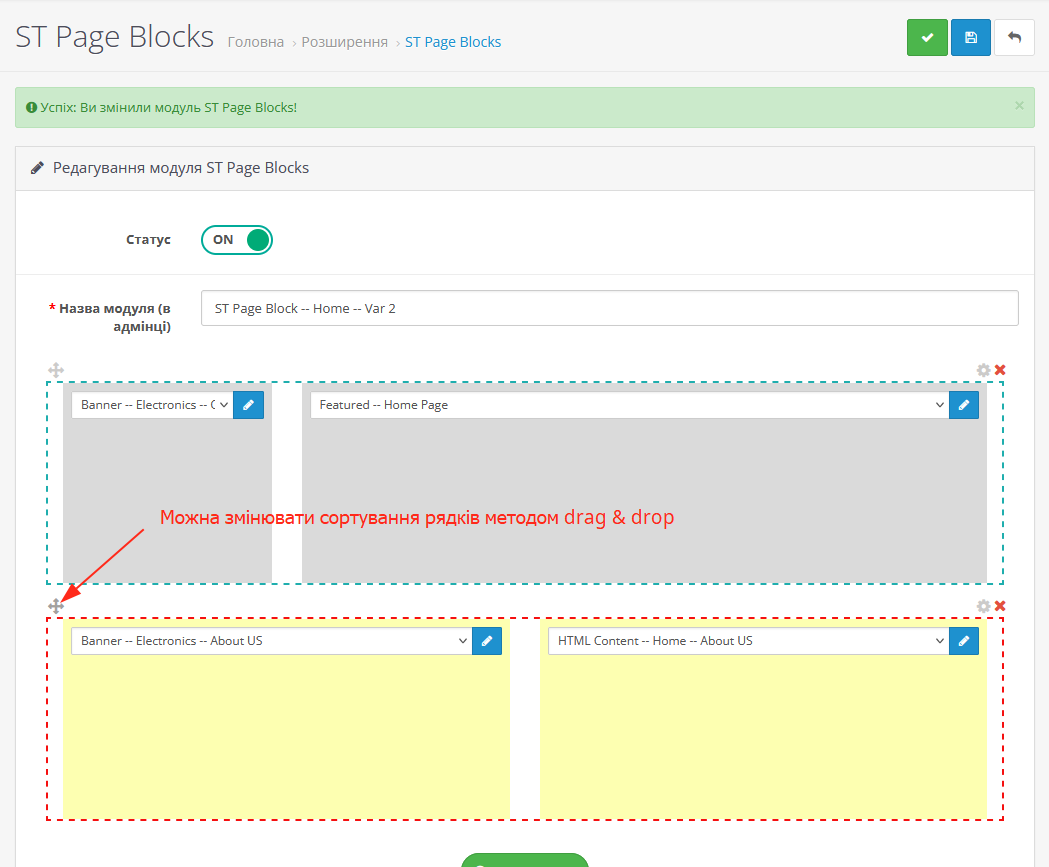The height and width of the screenshot is (867, 1049).
Task: Click the Статус label
Action: 149,239
